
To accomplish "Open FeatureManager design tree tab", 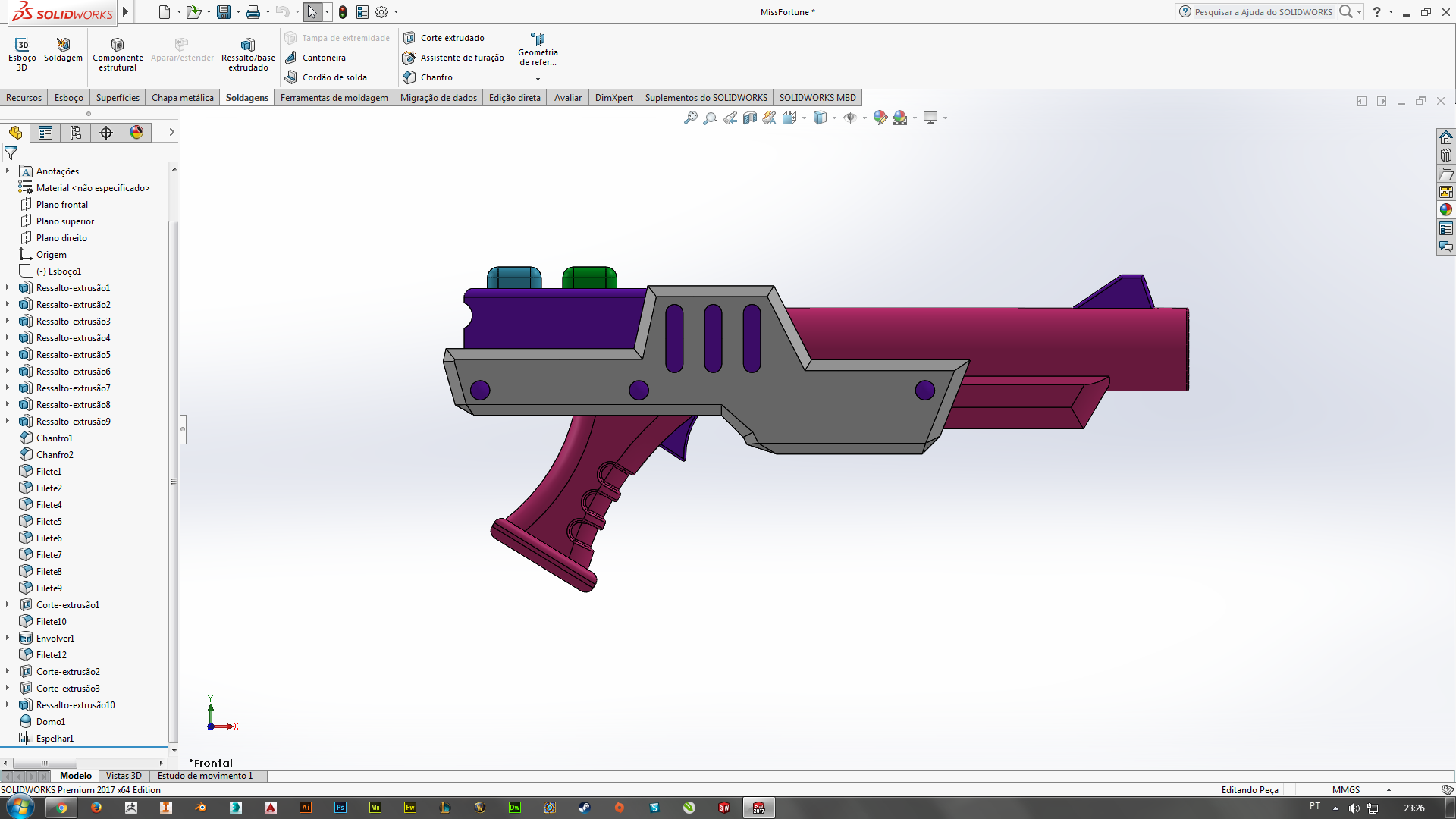I will click(x=15, y=133).
